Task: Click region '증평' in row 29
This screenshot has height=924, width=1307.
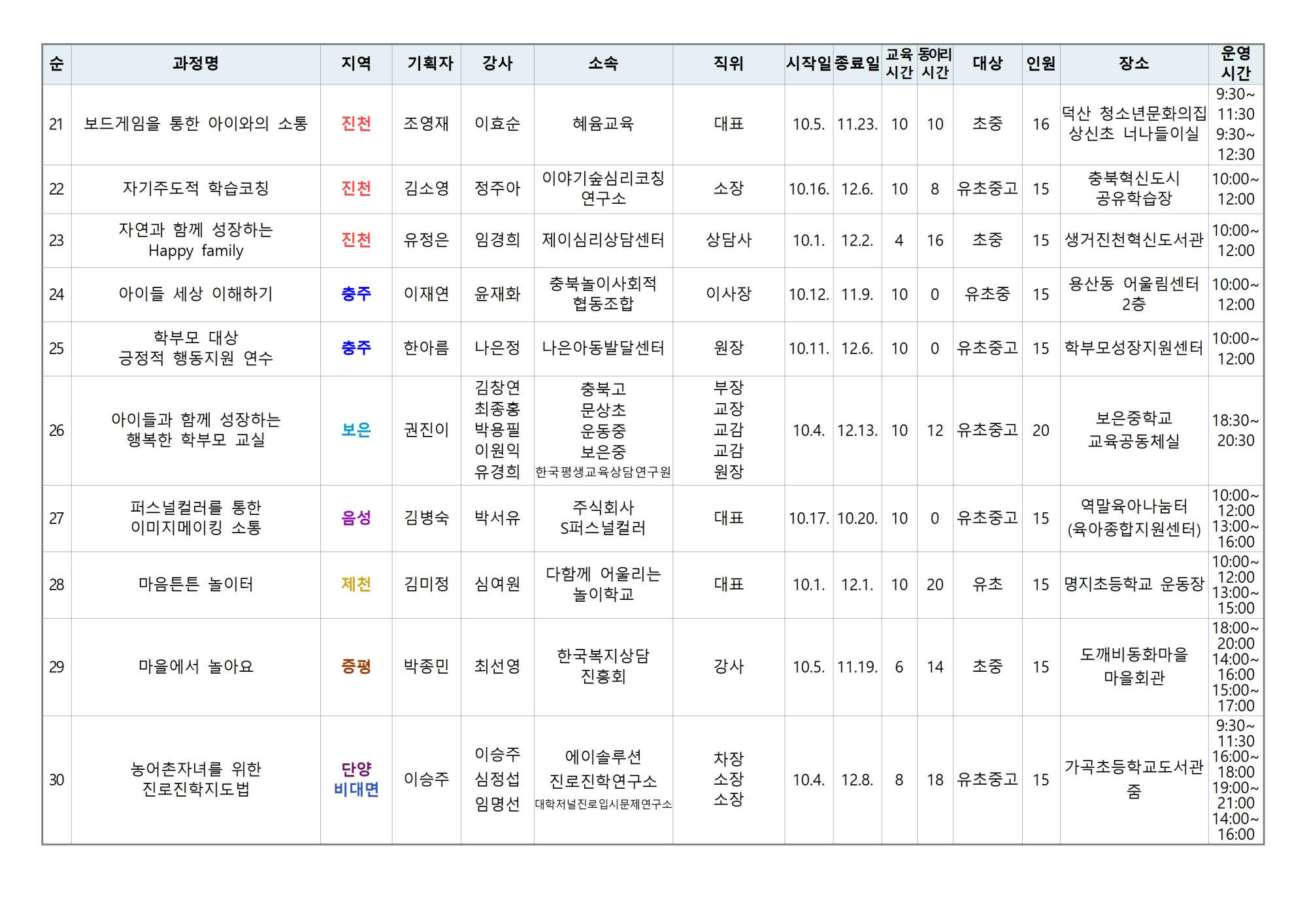Action: [x=356, y=667]
